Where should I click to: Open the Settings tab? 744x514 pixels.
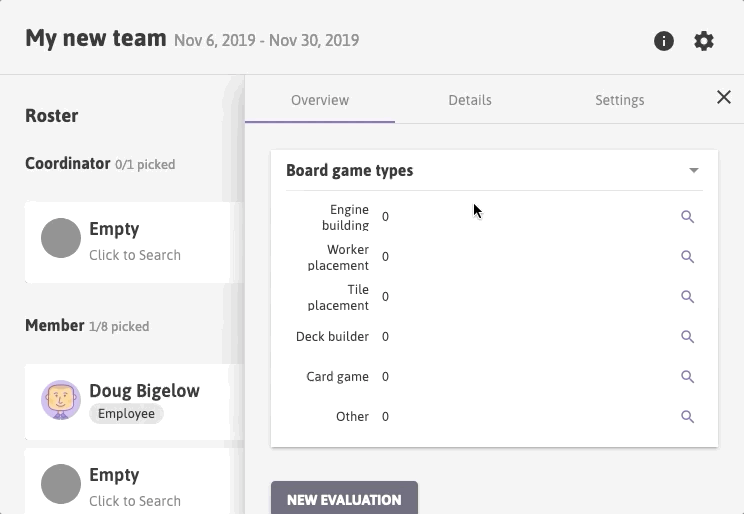click(x=620, y=100)
